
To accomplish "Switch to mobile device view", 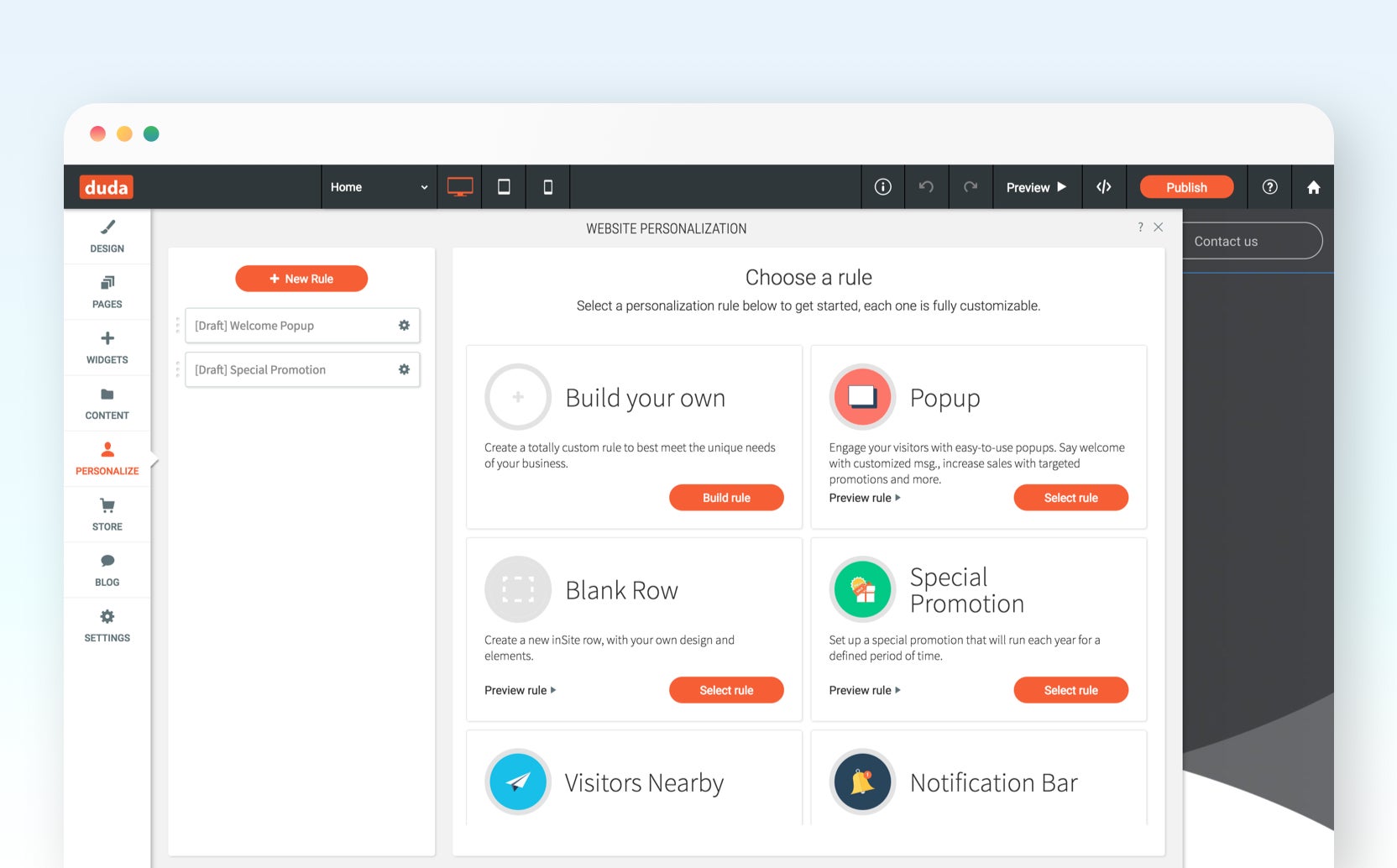I will (548, 187).
